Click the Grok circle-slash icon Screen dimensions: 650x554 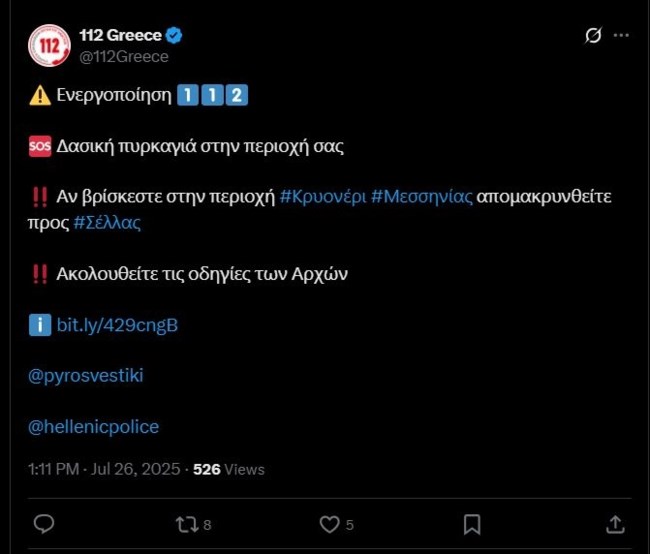point(593,35)
